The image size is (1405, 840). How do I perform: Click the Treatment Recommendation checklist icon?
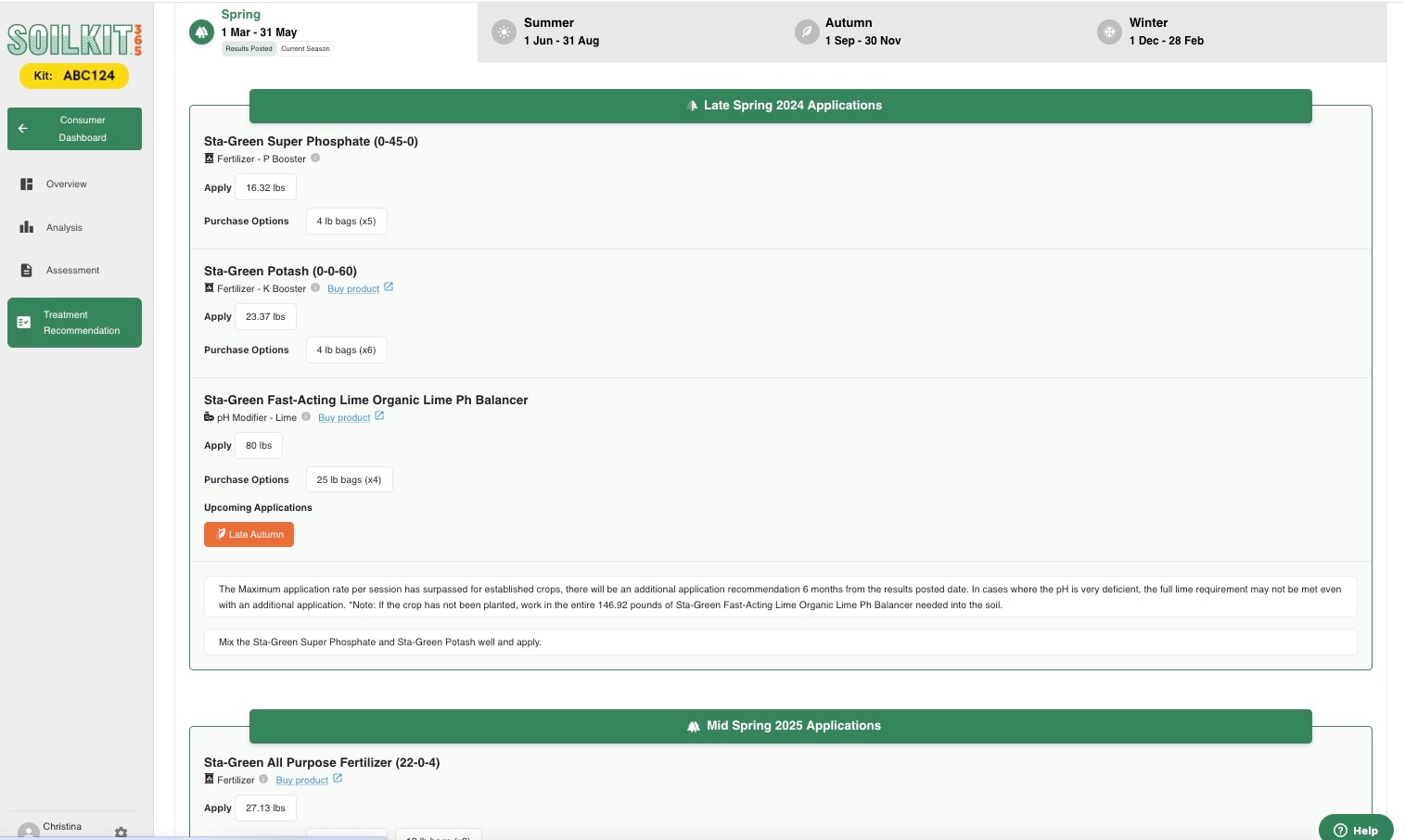(24, 323)
